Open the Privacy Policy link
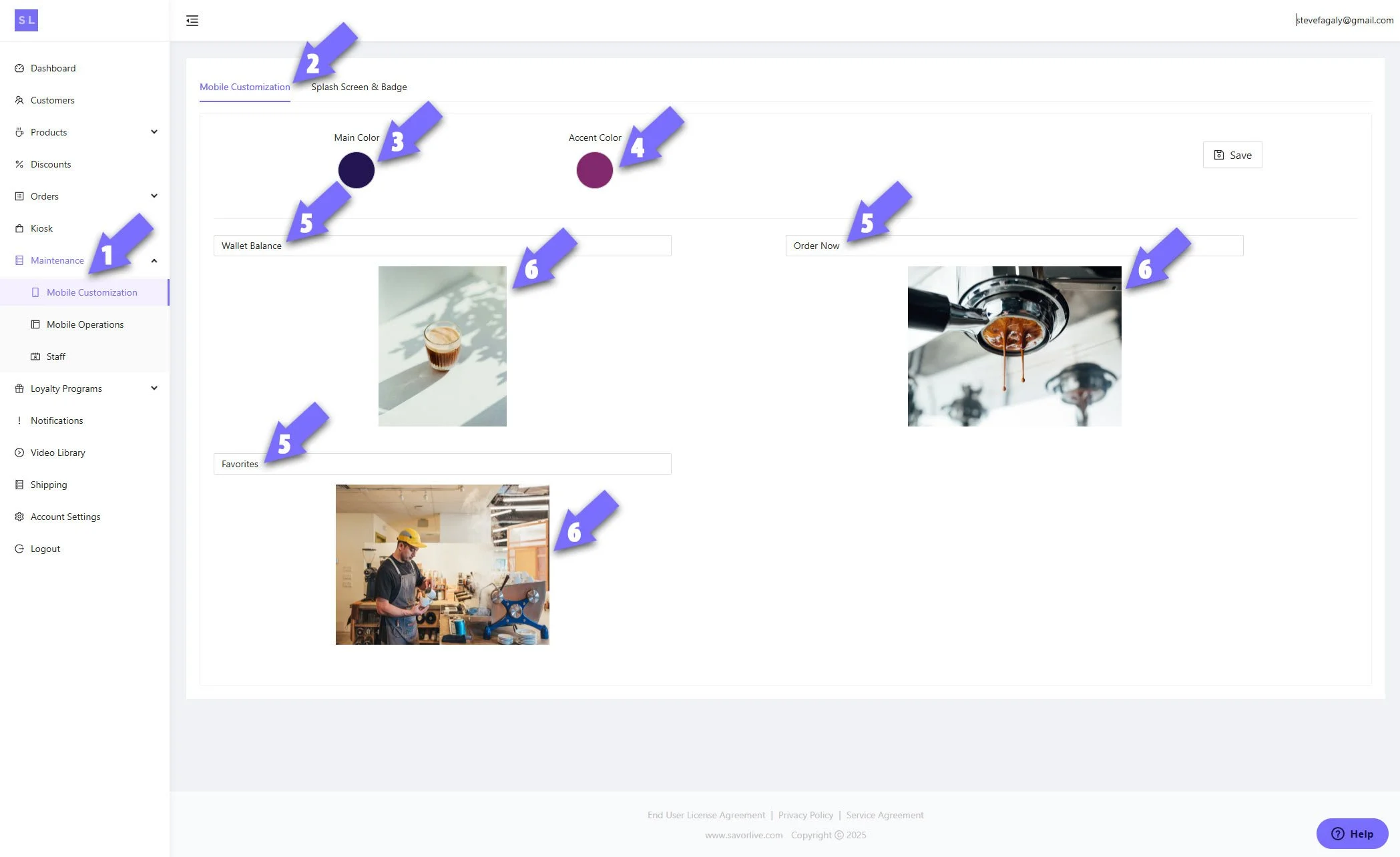The image size is (1400, 857). [x=806, y=815]
